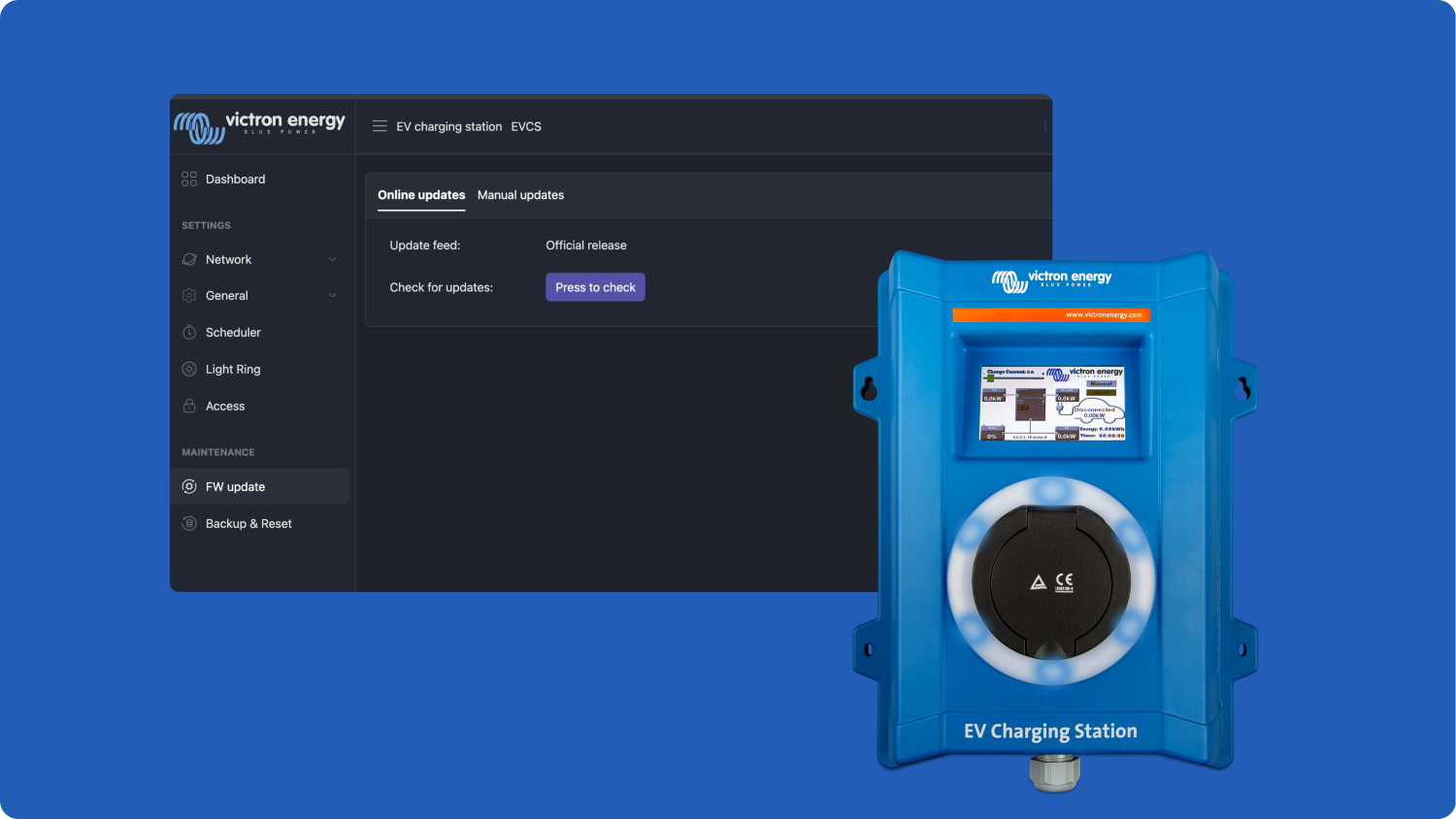Open the vertical dots menu in header
This screenshot has height=819, width=1456.
point(1044,125)
